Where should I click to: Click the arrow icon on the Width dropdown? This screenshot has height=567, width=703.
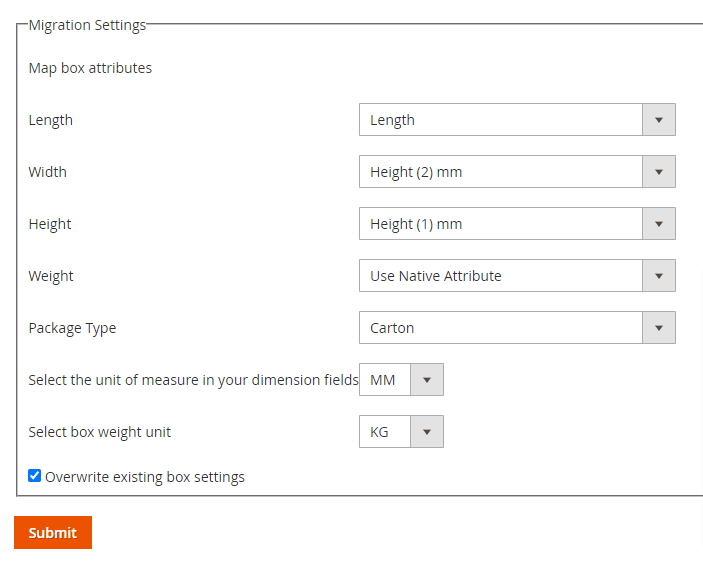click(658, 172)
